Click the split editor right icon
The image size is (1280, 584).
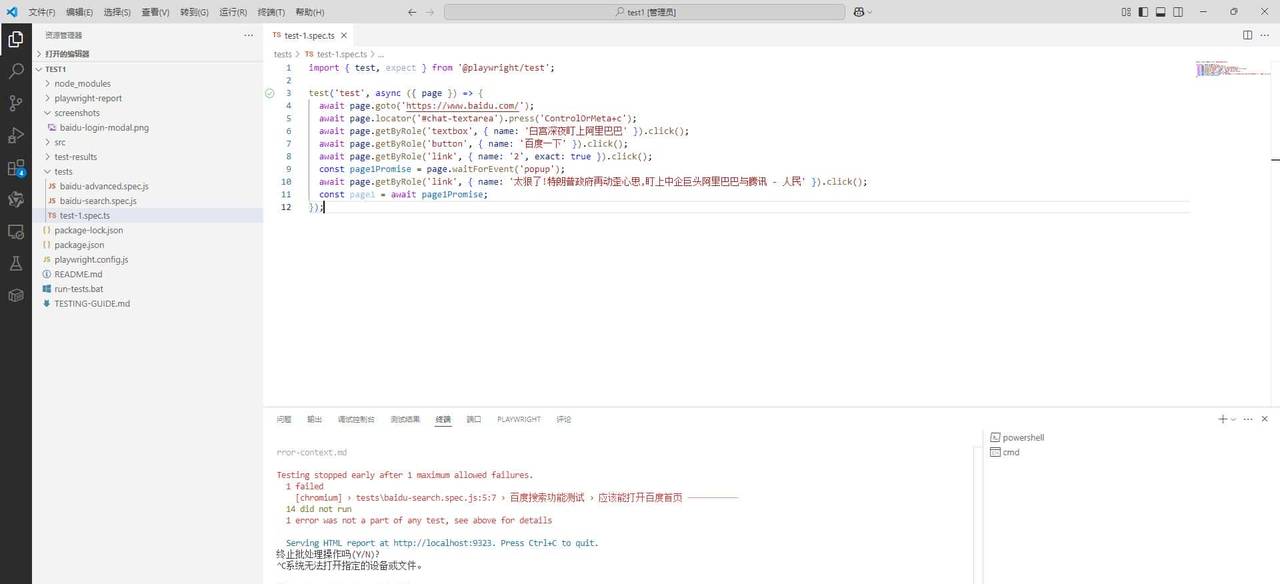(x=1247, y=35)
